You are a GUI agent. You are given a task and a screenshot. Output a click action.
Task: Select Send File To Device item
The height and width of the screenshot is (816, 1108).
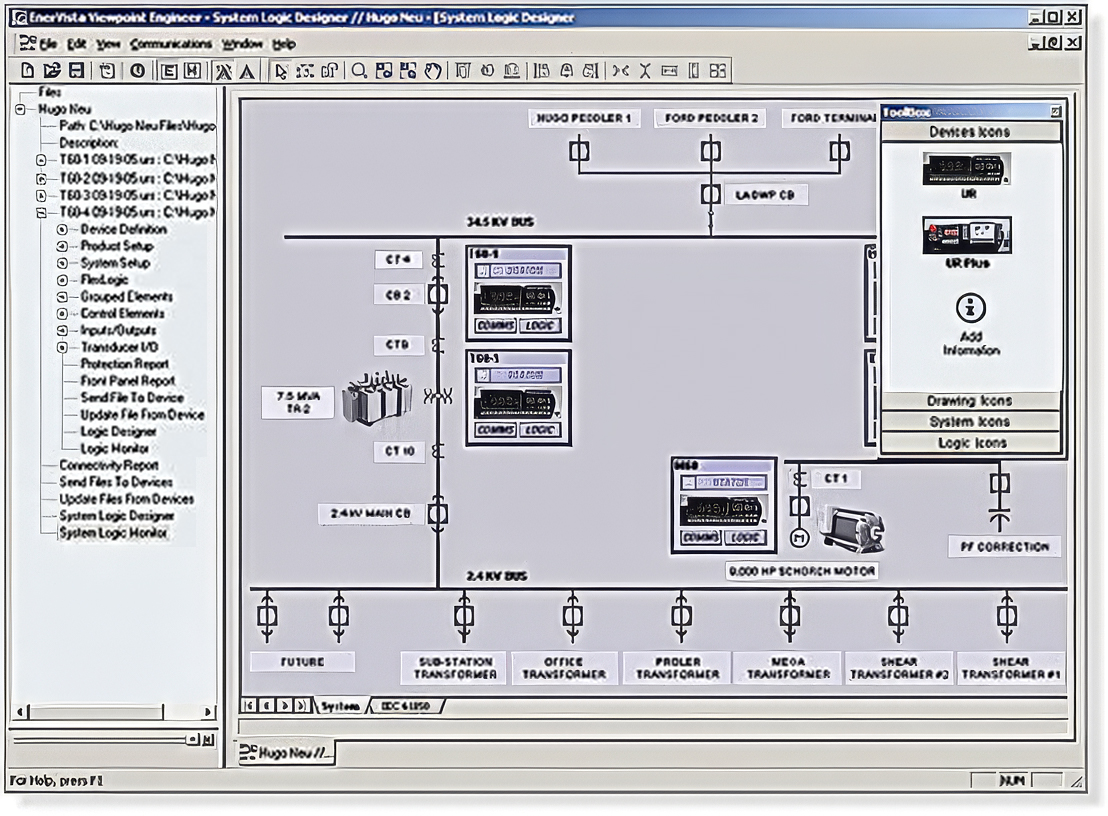click(x=132, y=398)
